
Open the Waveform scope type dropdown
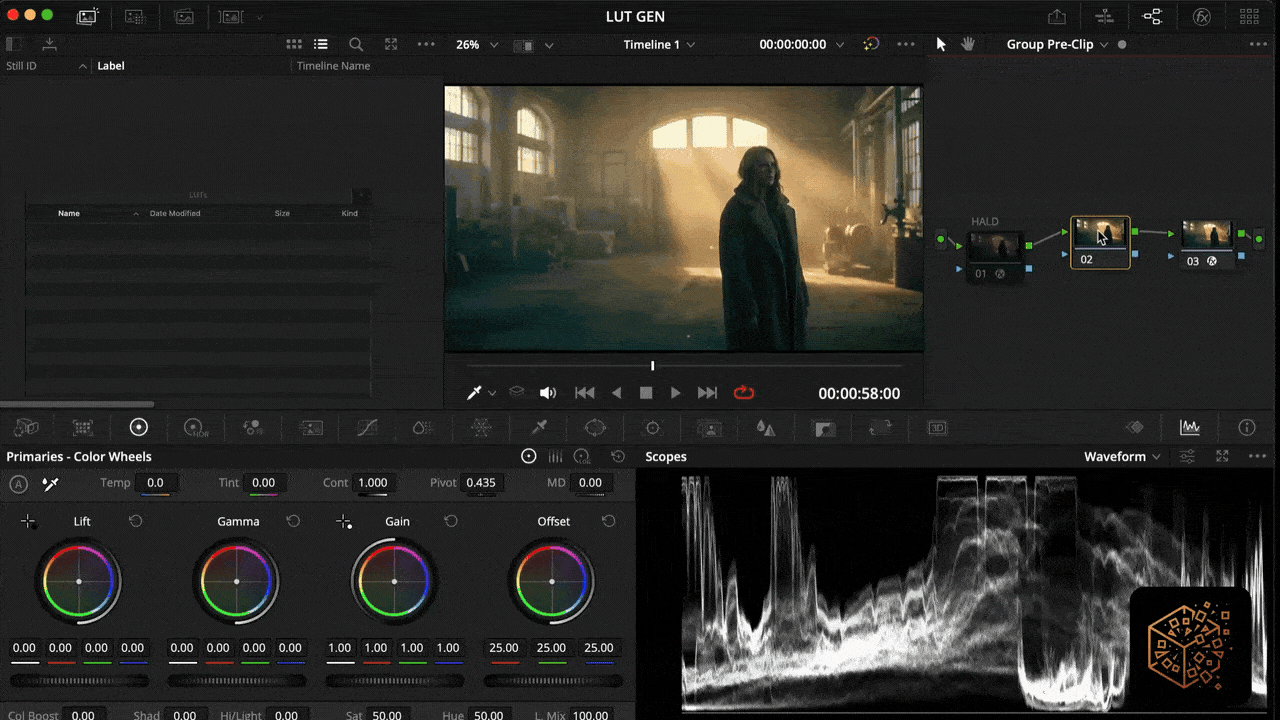1123,456
